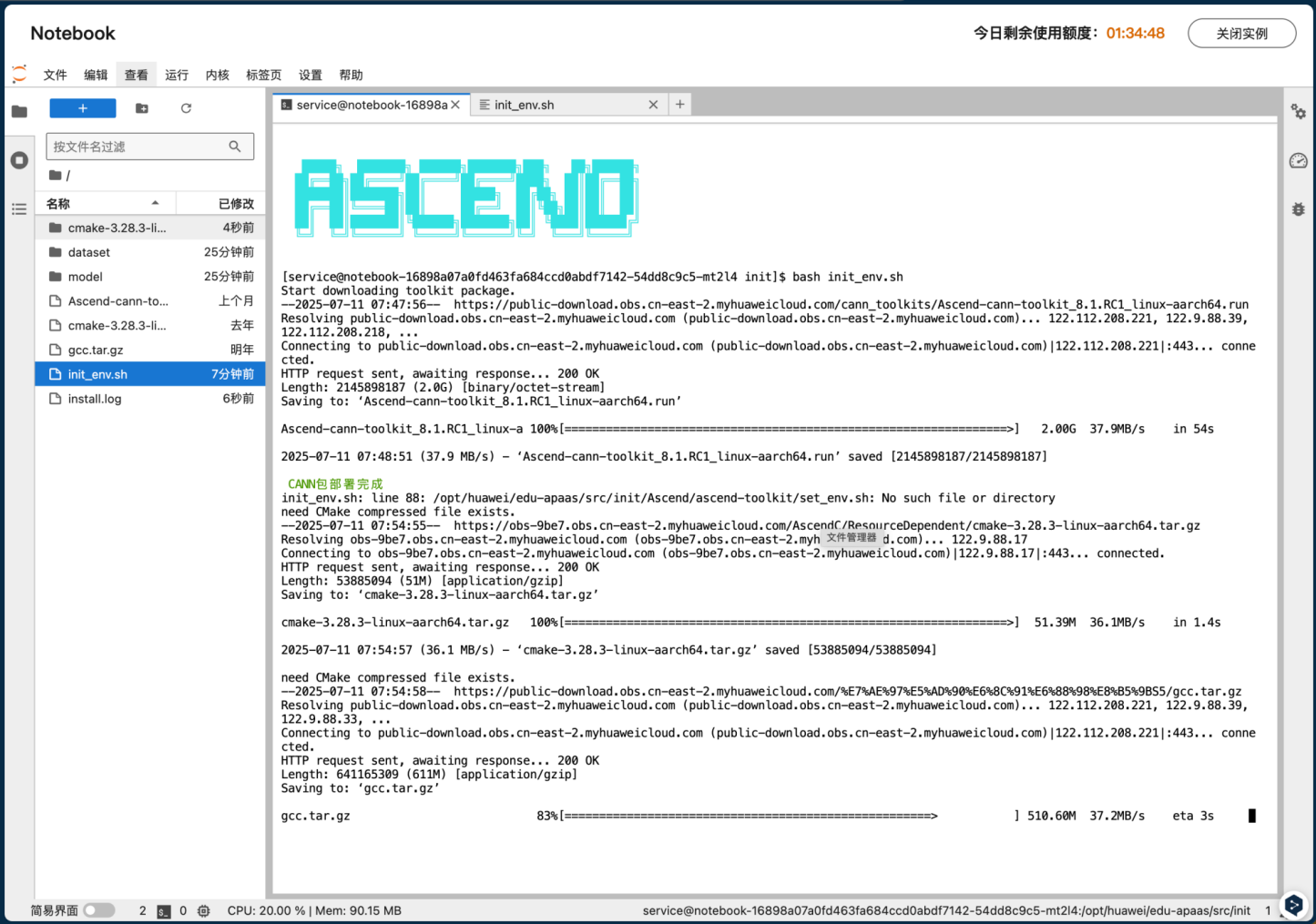Click the file icon beside Ascend-cann-to...
This screenshot has width=1316, height=924.
(56, 301)
